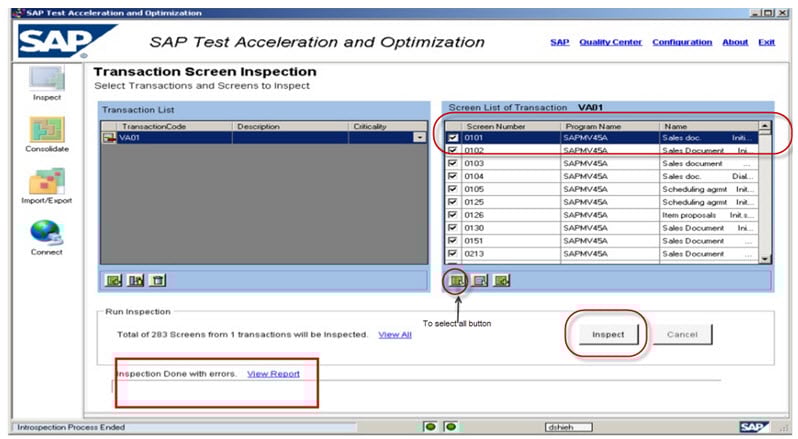Open the Quality Center menu link
The width and height of the screenshot is (798, 439).
[x=610, y=42]
